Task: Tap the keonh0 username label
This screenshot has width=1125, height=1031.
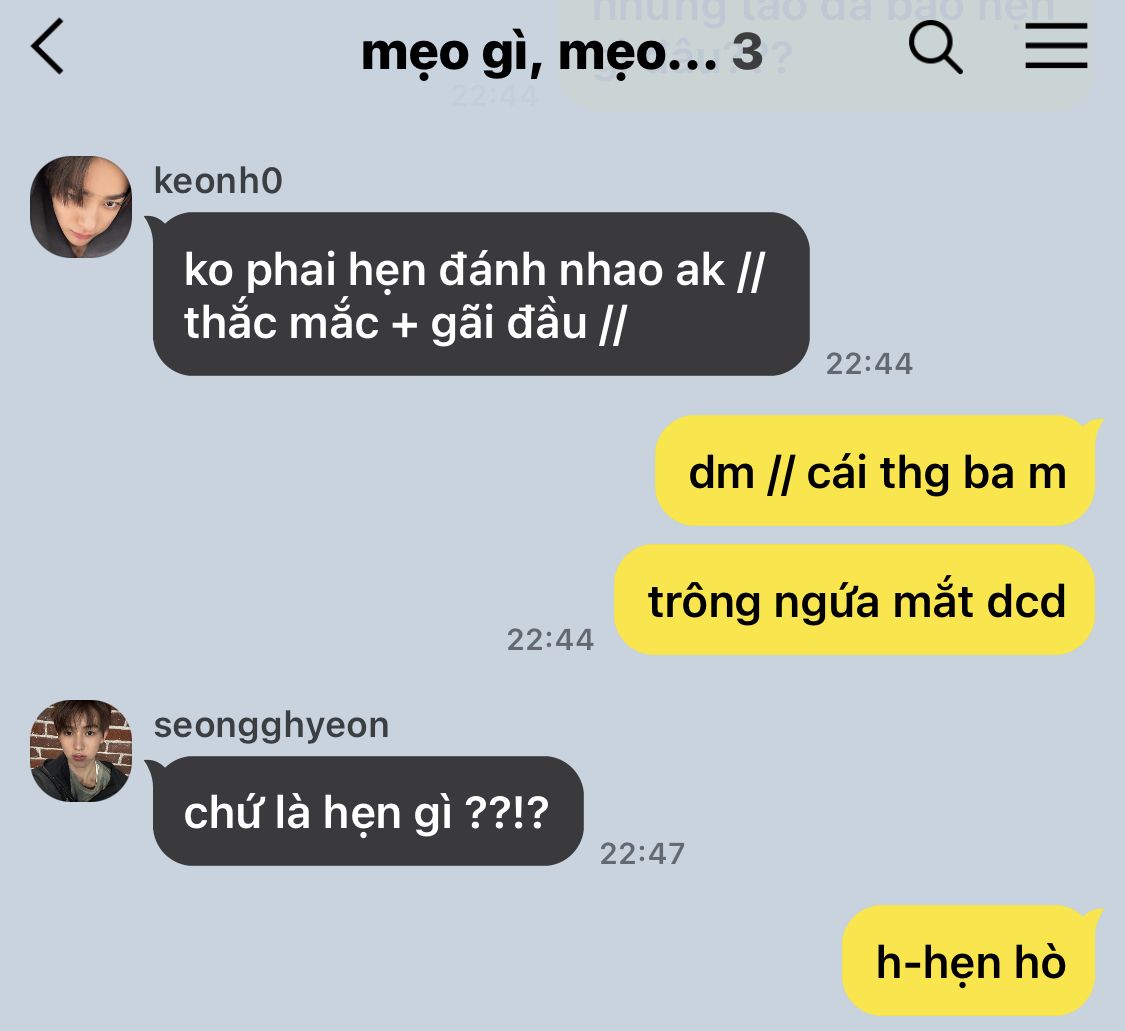Action: pos(218,181)
